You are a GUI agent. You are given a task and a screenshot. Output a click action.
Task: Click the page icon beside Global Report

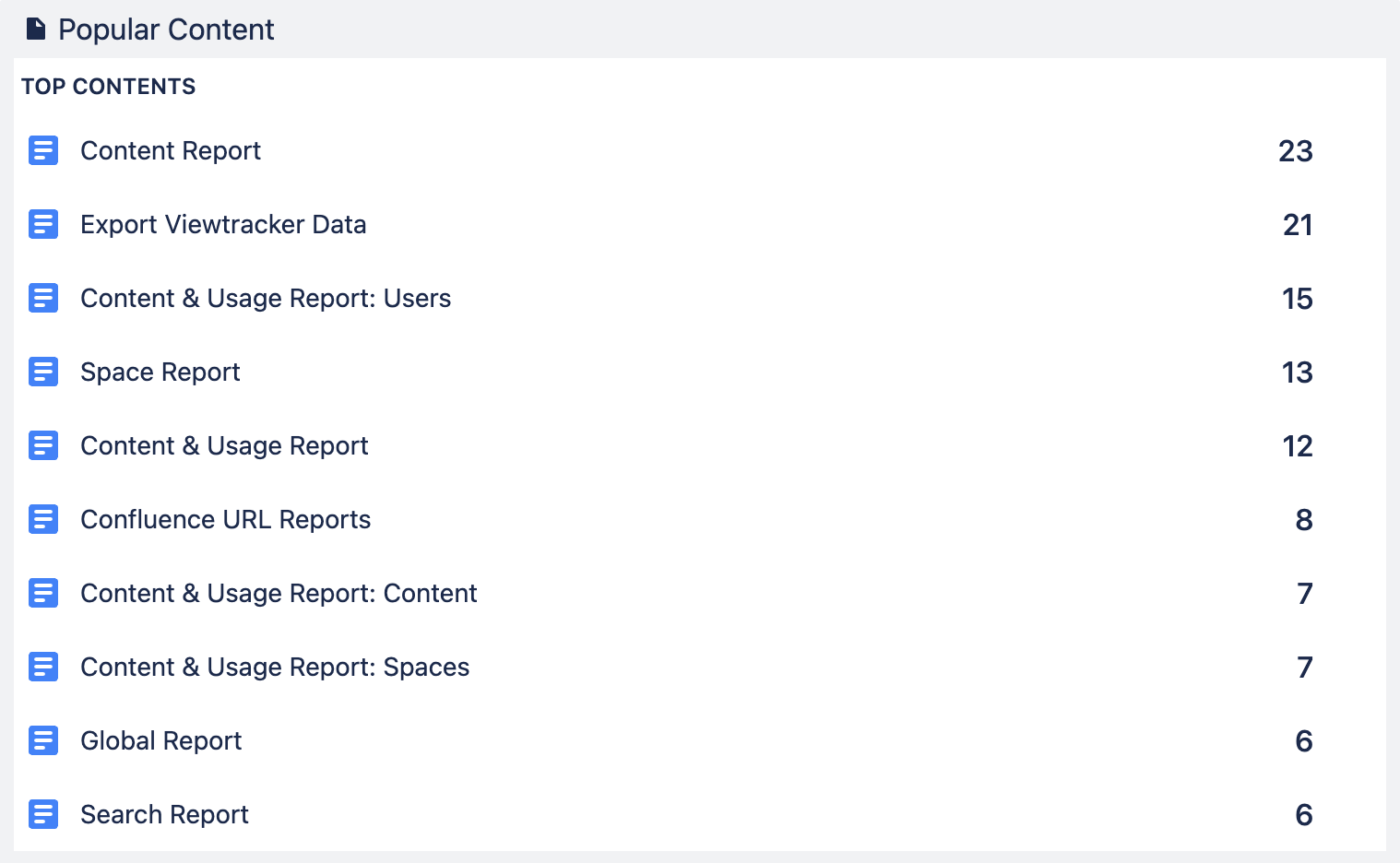tap(43, 740)
